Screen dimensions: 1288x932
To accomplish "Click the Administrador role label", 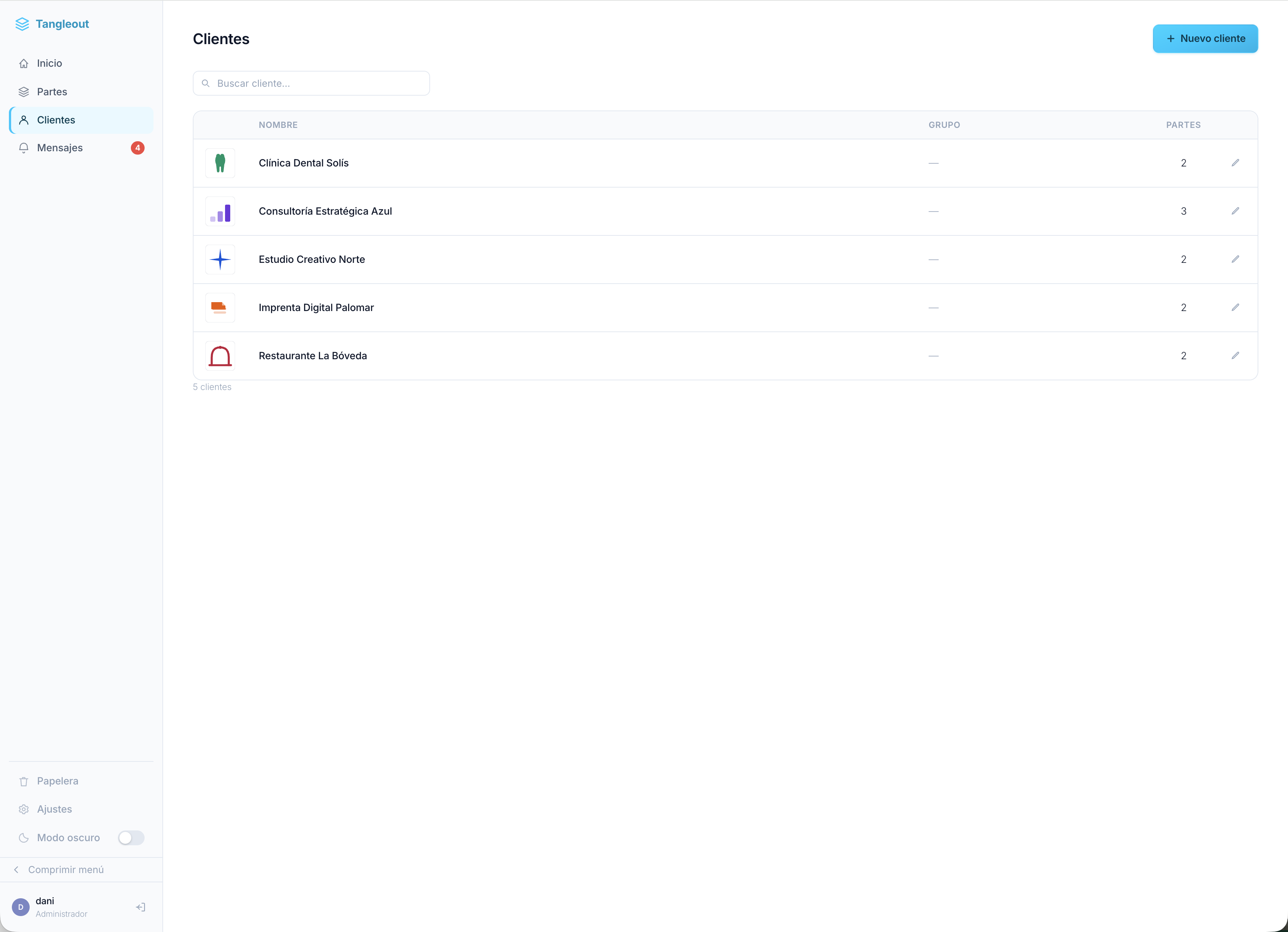I will pyautogui.click(x=61, y=914).
